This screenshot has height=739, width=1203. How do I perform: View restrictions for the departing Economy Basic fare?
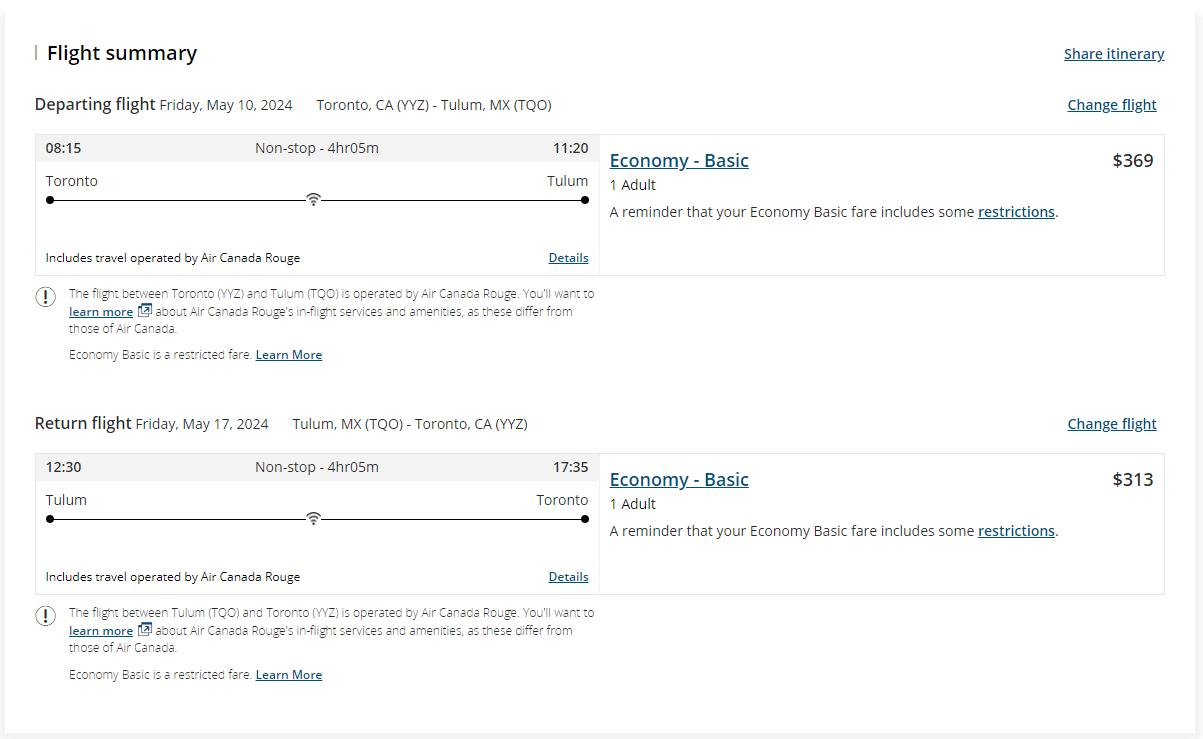click(1016, 212)
